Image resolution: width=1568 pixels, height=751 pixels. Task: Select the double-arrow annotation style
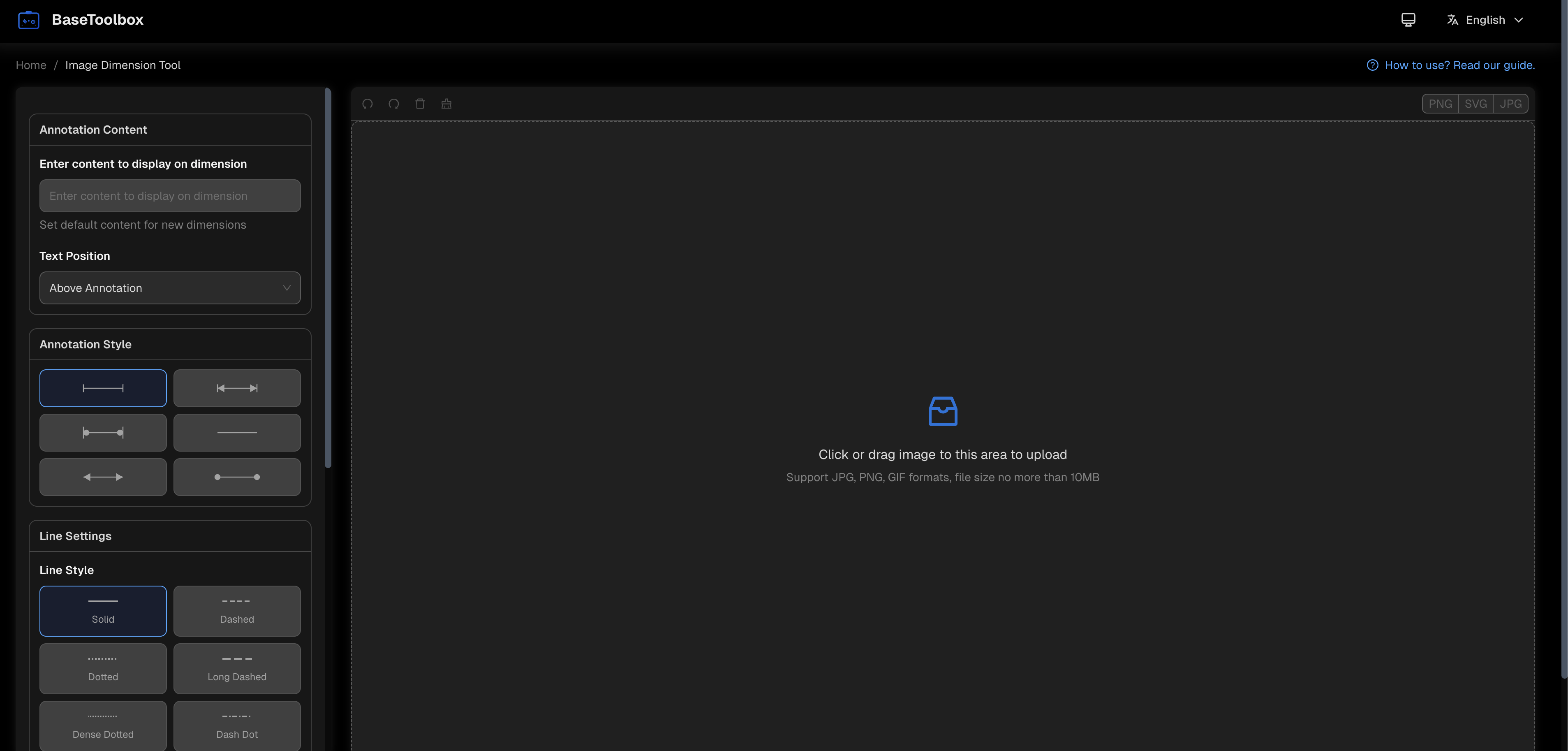click(x=103, y=477)
